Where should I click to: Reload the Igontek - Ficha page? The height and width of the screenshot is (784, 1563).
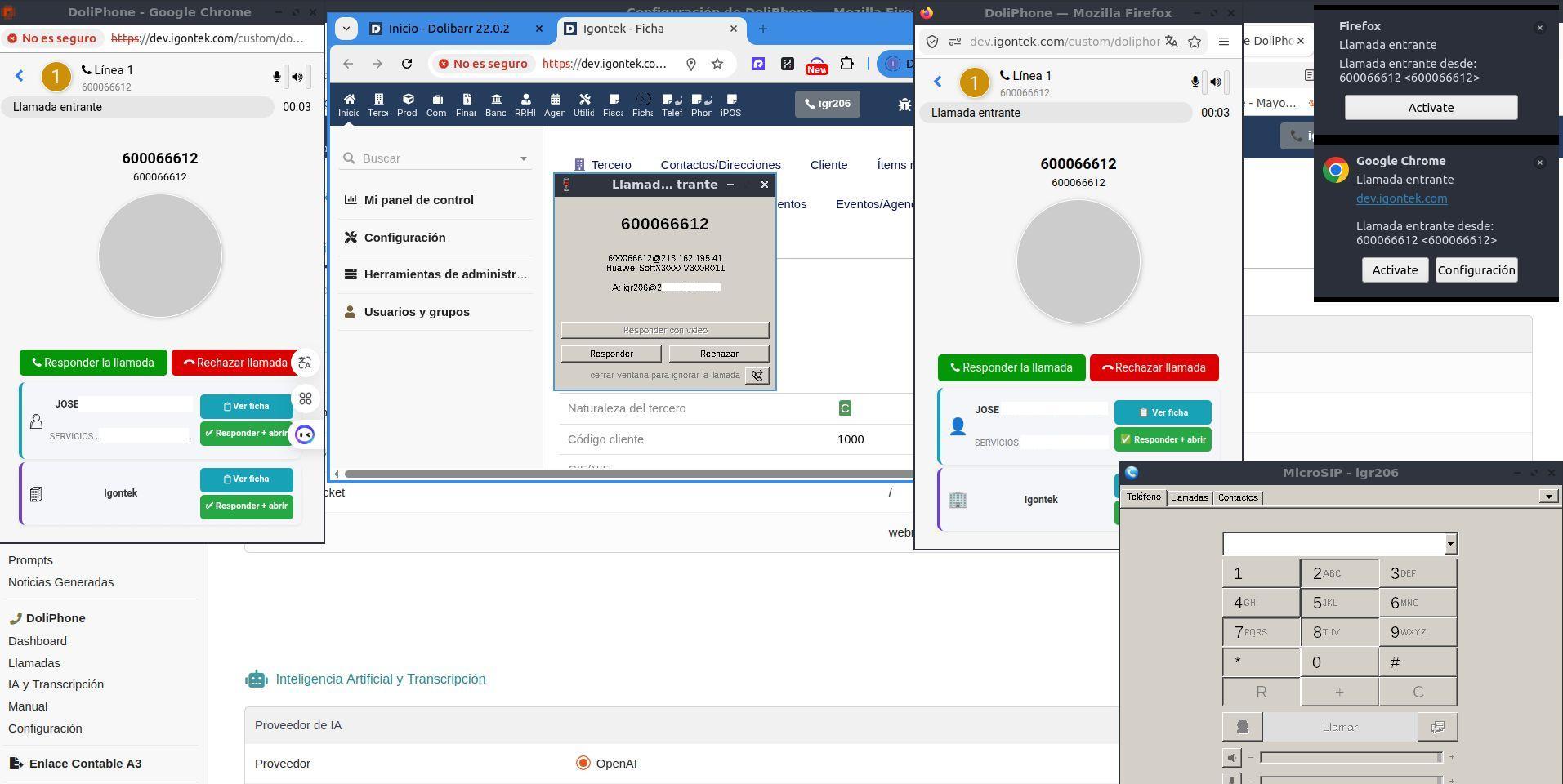pos(407,64)
